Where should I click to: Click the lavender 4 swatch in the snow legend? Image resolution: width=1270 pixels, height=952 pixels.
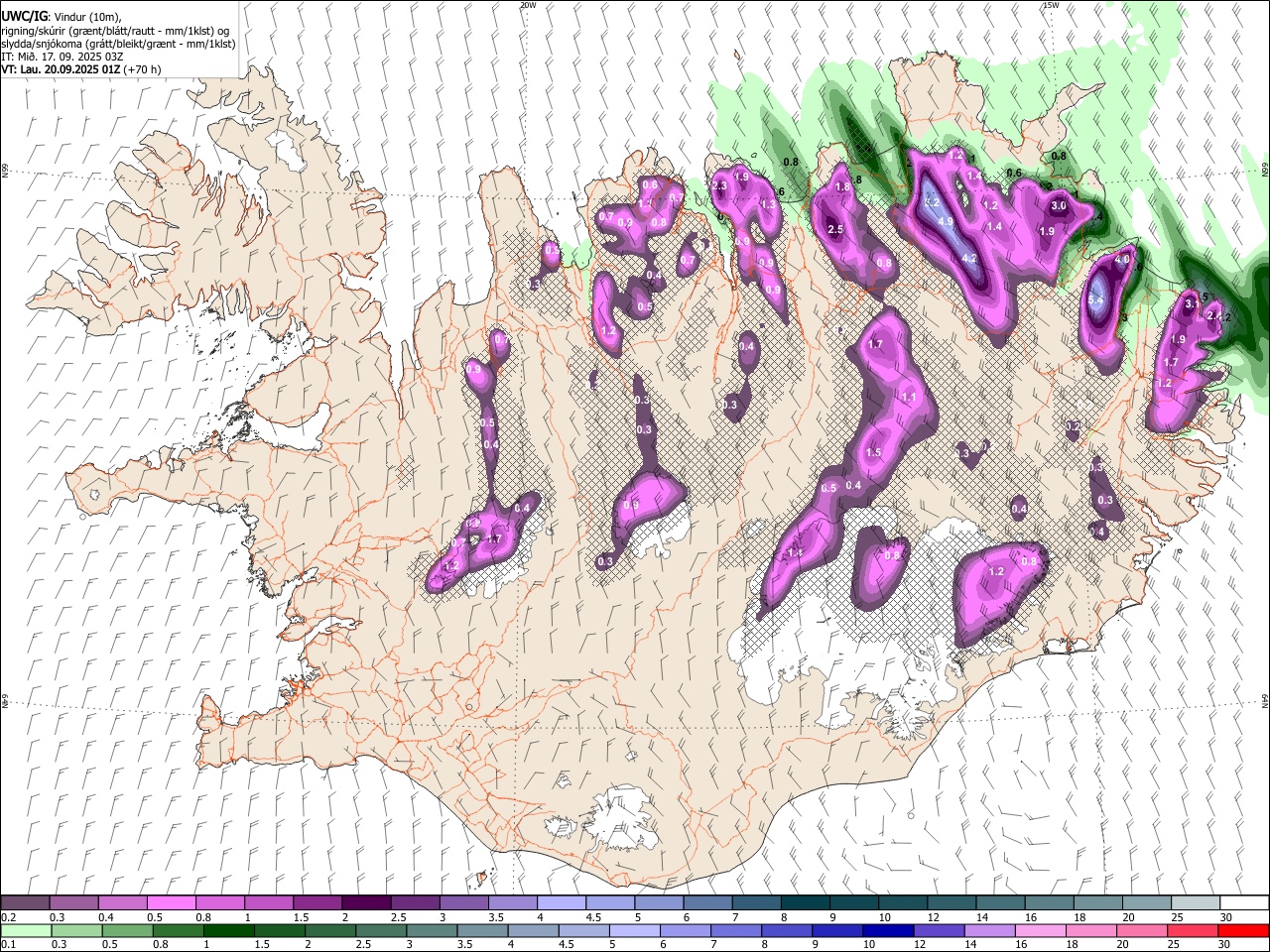pyautogui.click(x=561, y=903)
